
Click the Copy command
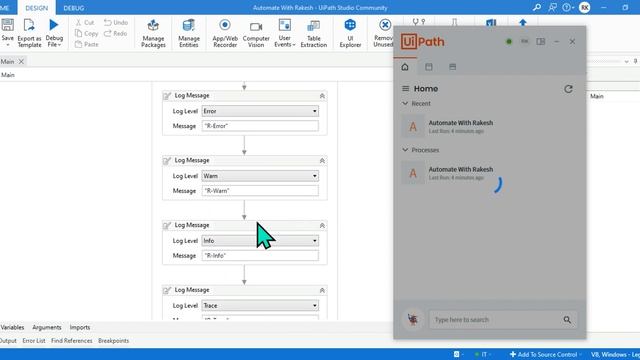click(x=87, y=33)
